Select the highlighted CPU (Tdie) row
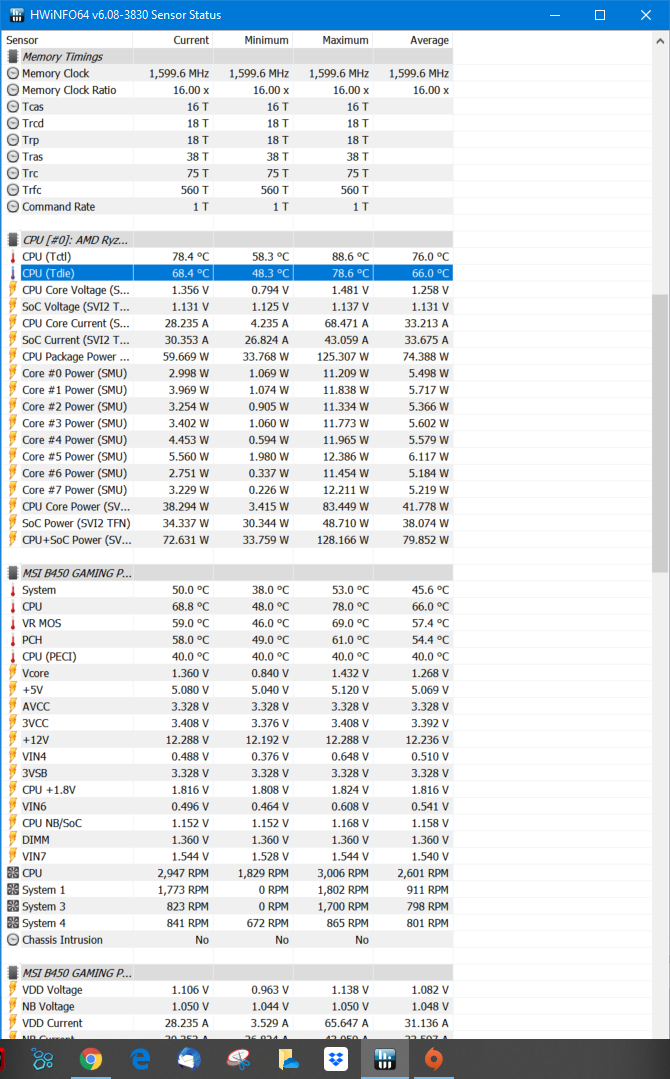Viewport: 670px width, 1079px height. click(228, 273)
